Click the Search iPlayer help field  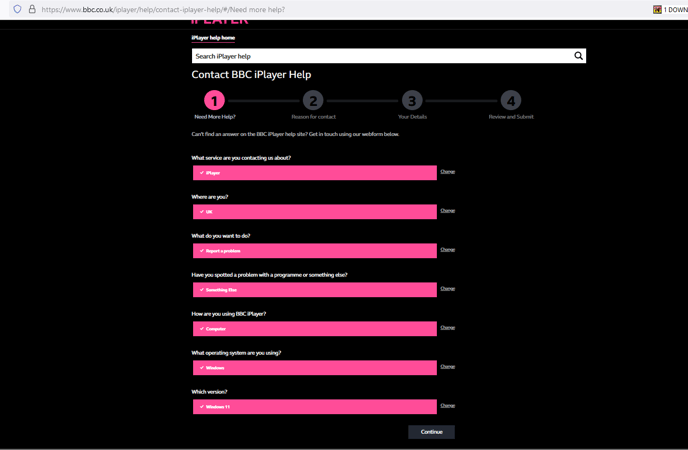point(380,56)
